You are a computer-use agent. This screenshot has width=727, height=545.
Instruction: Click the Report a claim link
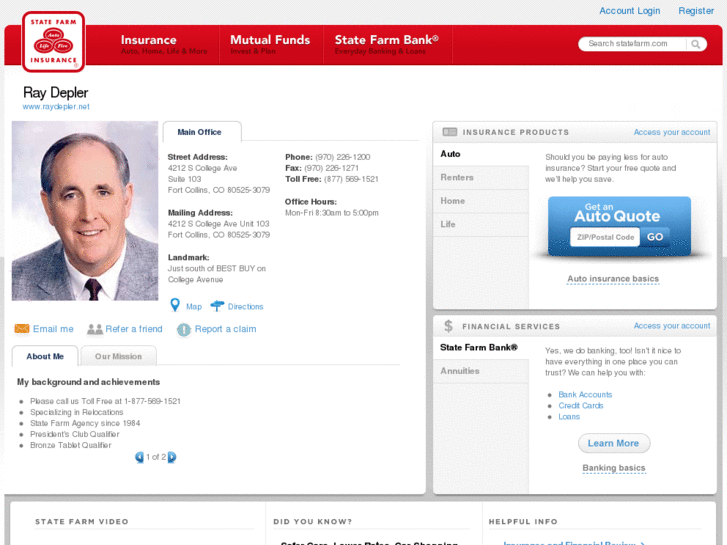225,329
